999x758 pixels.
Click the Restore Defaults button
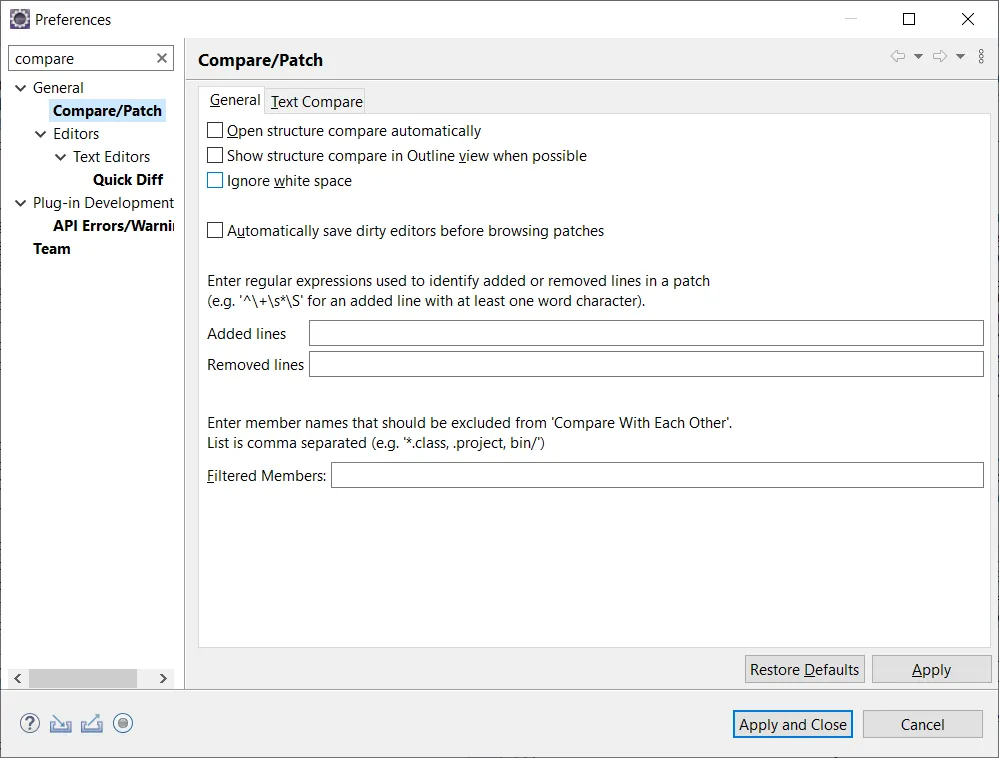pyautogui.click(x=804, y=670)
